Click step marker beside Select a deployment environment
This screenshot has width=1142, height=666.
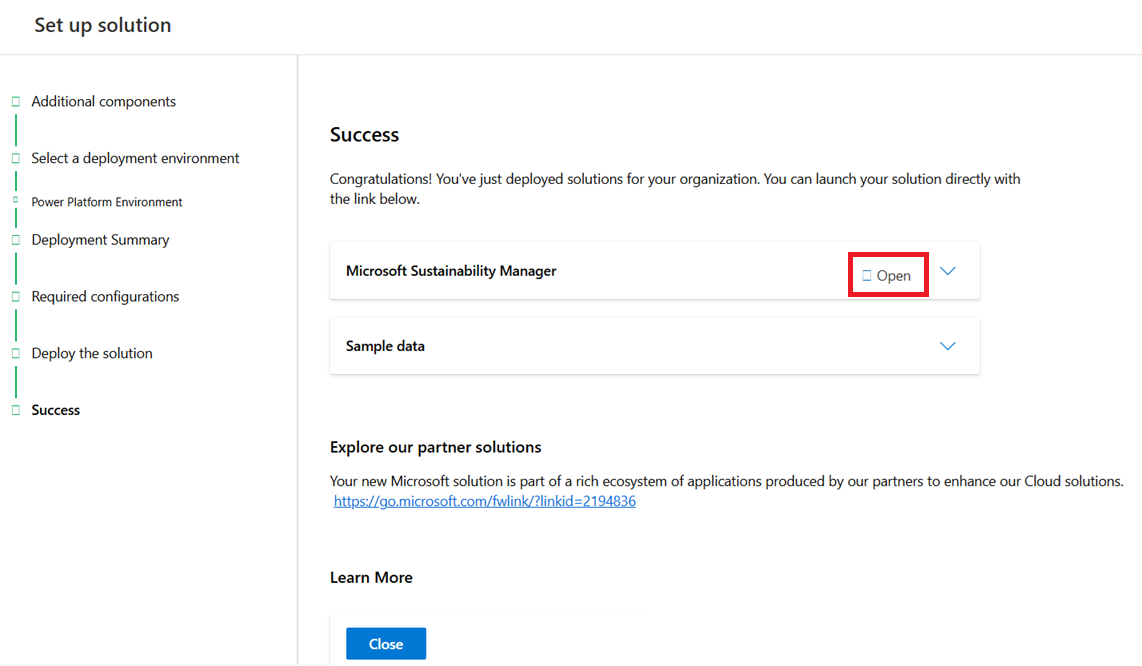(15, 158)
